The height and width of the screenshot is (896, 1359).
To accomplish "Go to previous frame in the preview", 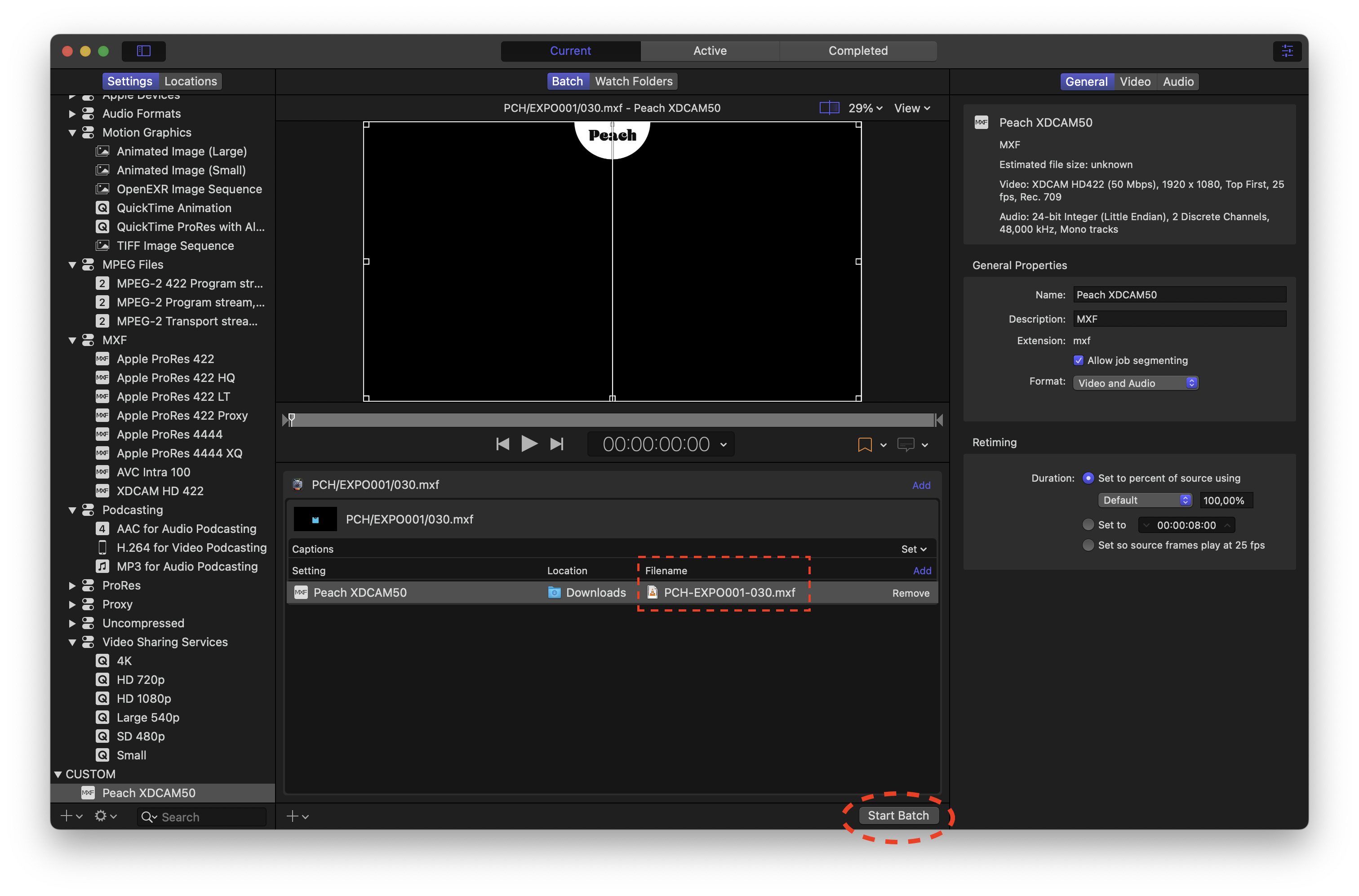I will (x=502, y=444).
